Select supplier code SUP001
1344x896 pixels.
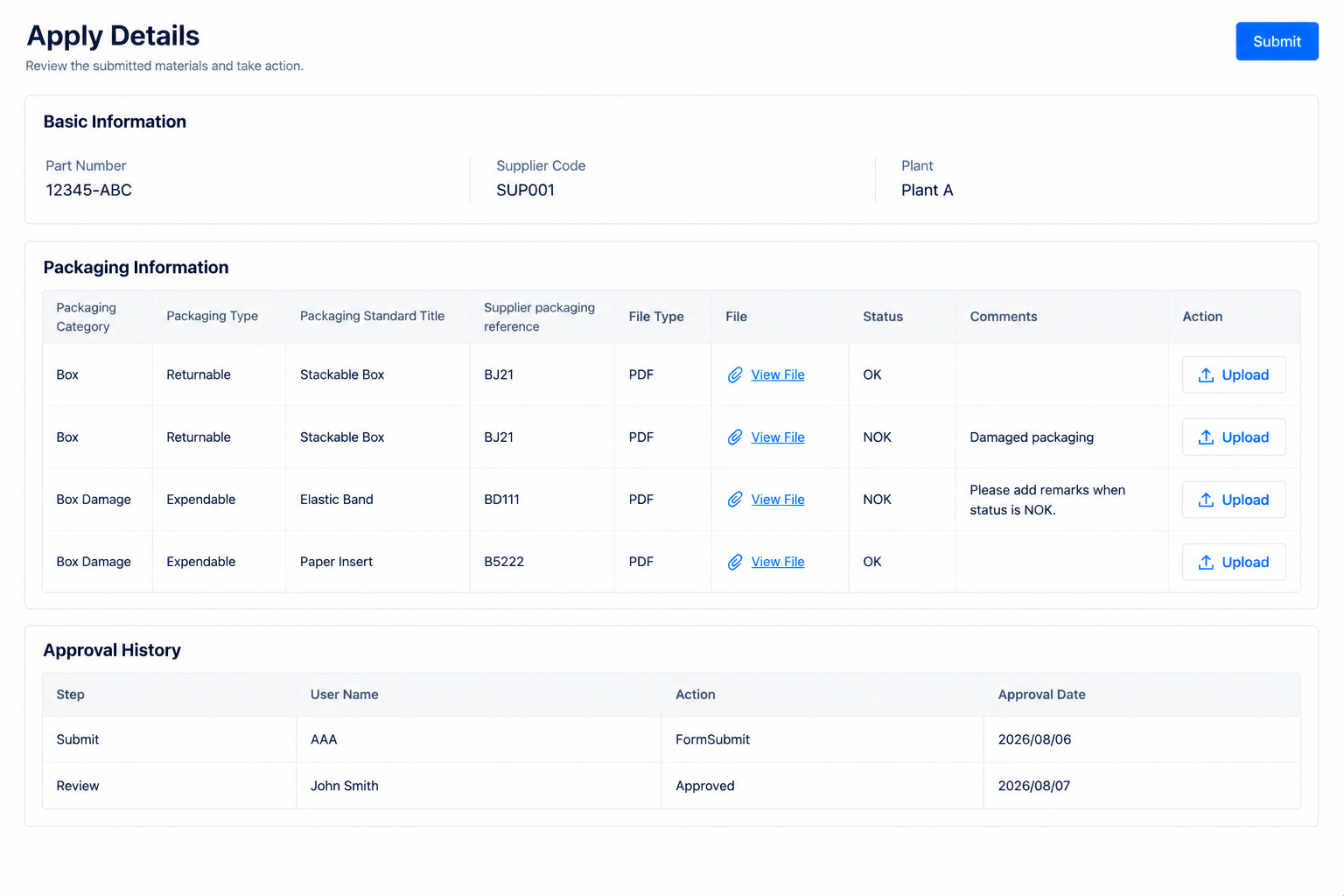tap(525, 190)
